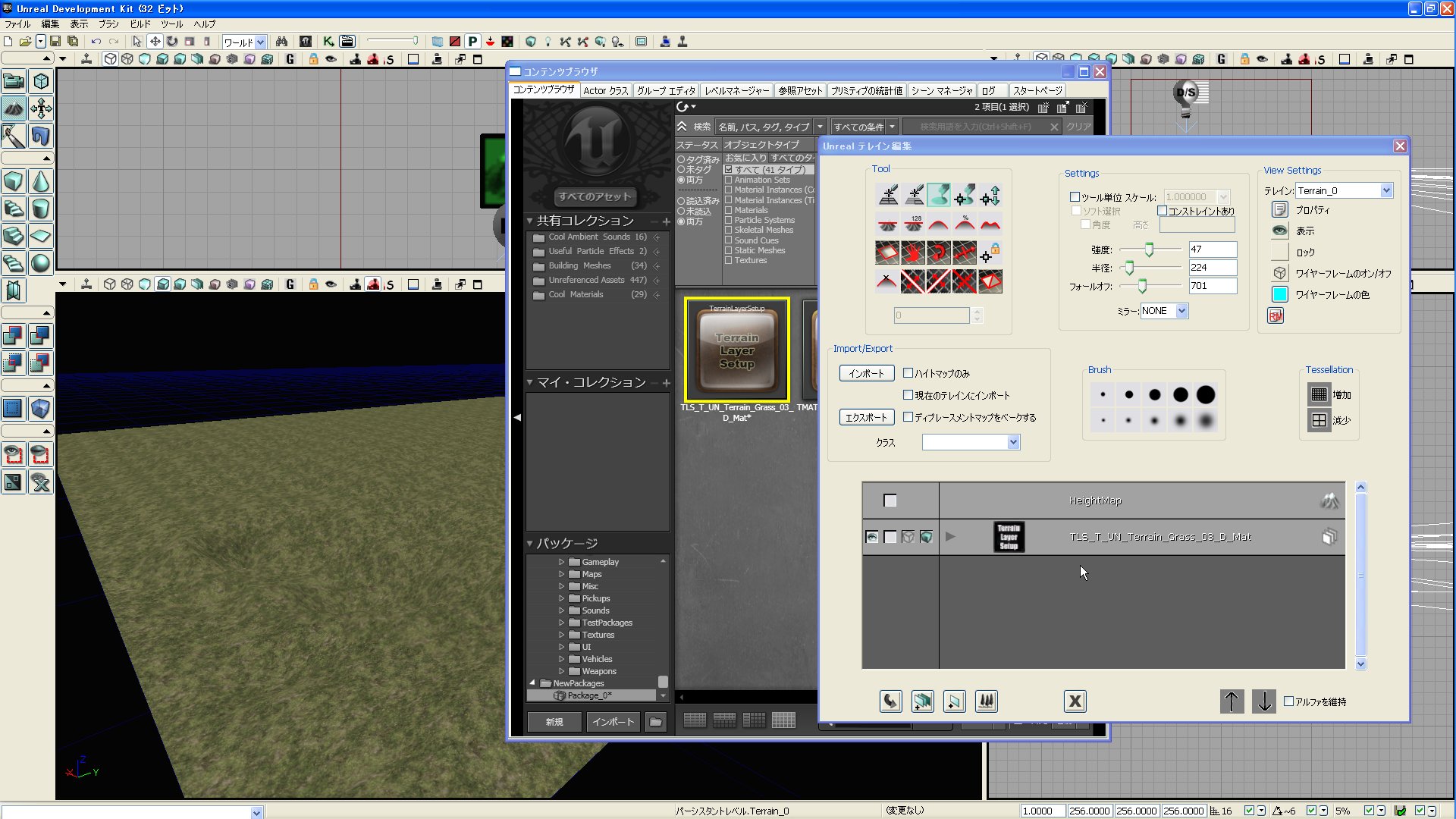Screen dimensions: 1456x819
Task: Select the red hand visibility tool
Action: click(x=913, y=252)
